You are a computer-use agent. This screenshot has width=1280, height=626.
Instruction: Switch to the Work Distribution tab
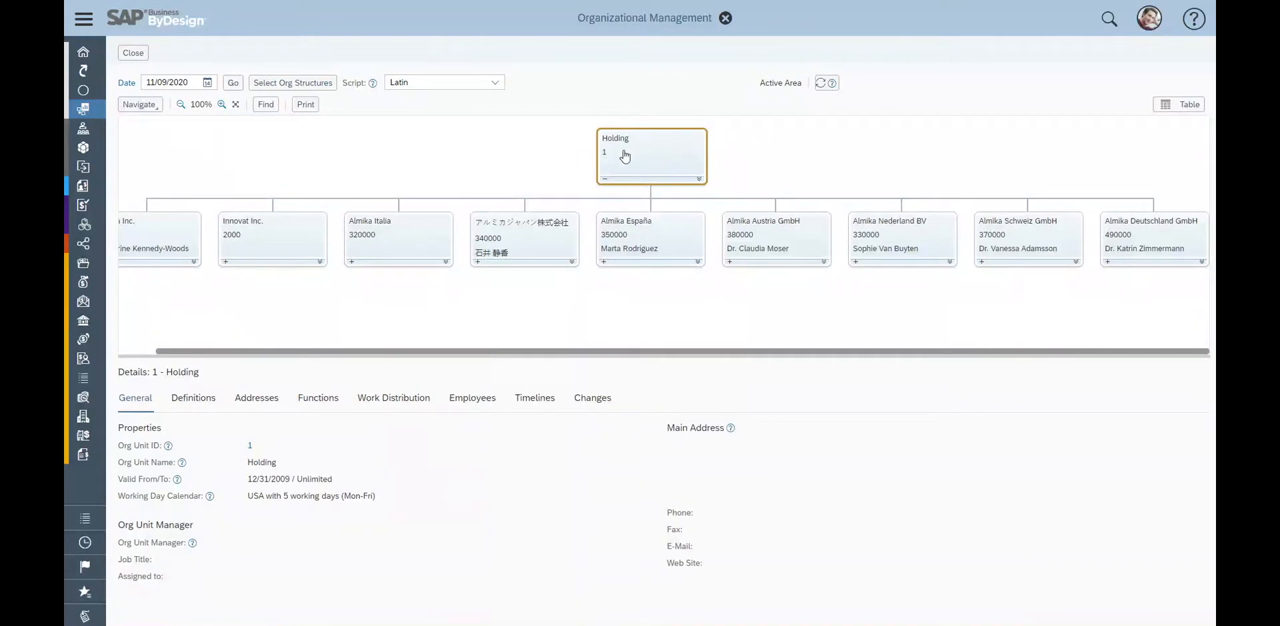tap(394, 398)
